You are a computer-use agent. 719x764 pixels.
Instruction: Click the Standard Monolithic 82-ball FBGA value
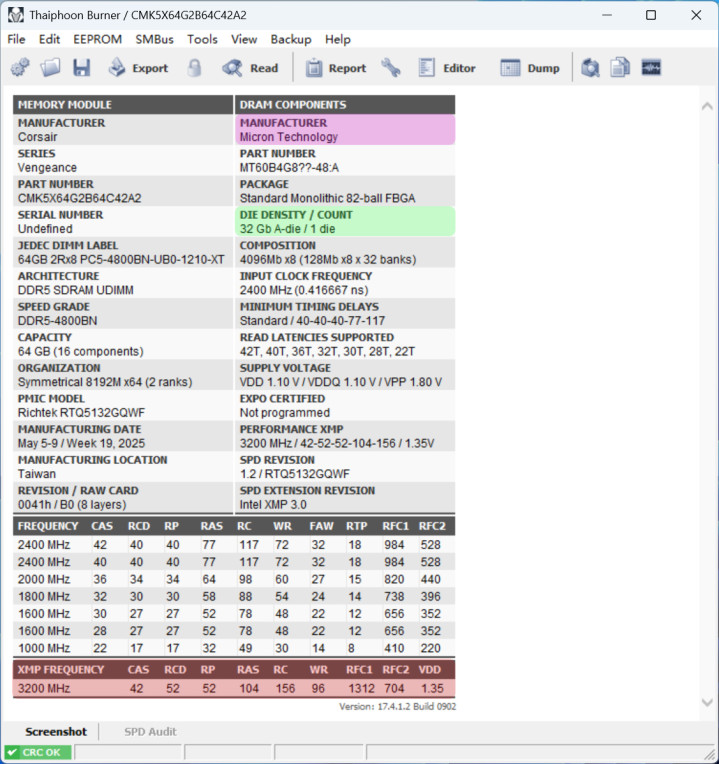[327, 198]
